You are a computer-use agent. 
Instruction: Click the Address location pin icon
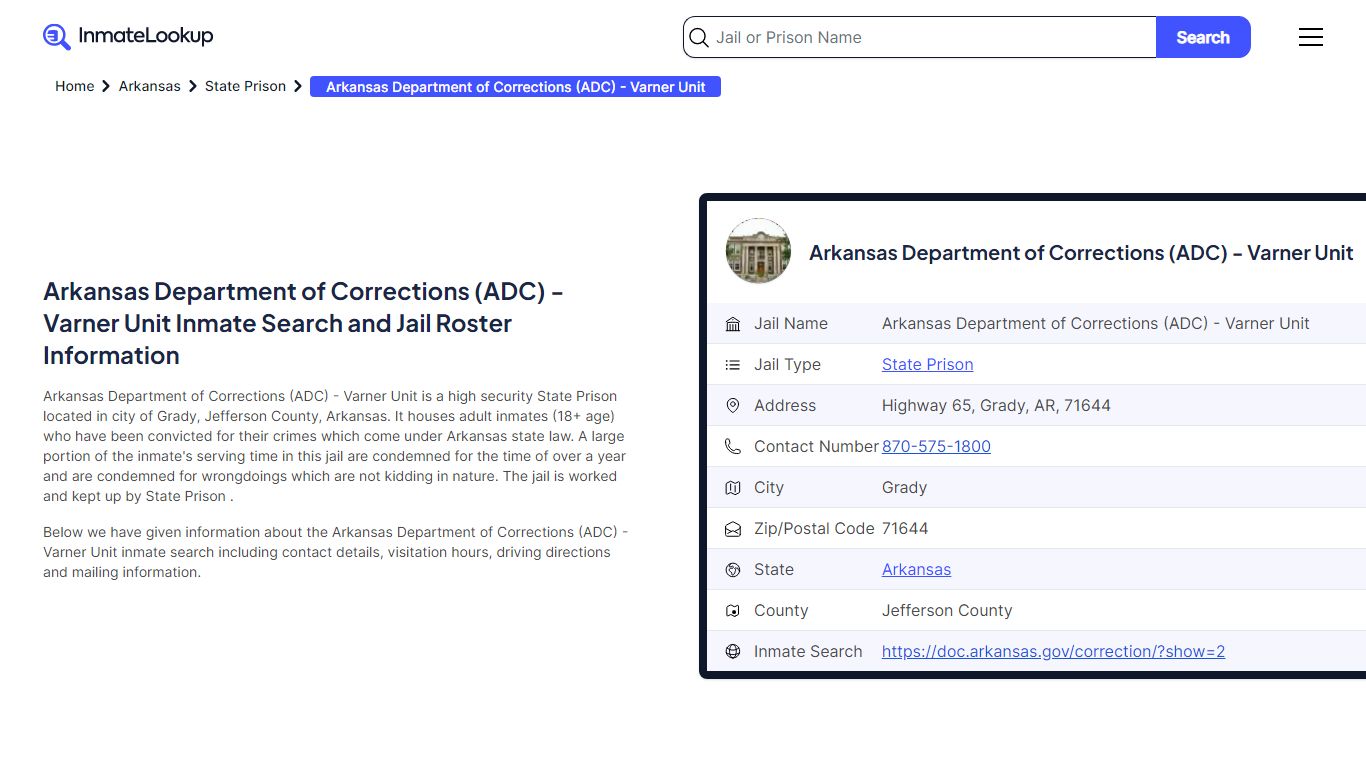tap(733, 406)
